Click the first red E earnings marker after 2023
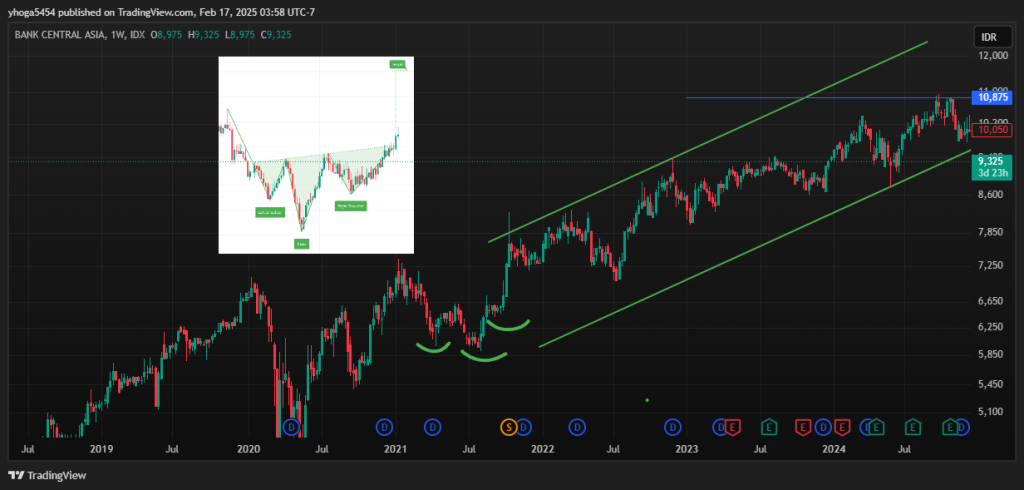 (733, 427)
